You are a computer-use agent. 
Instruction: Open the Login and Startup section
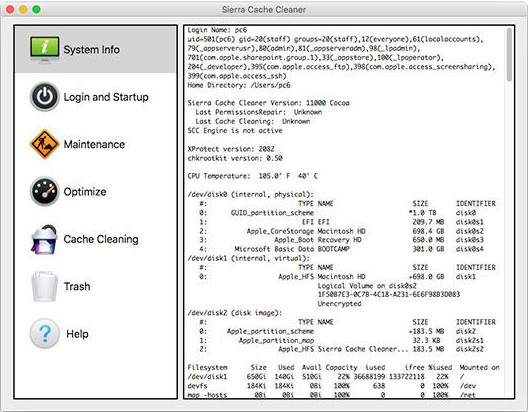[106, 97]
